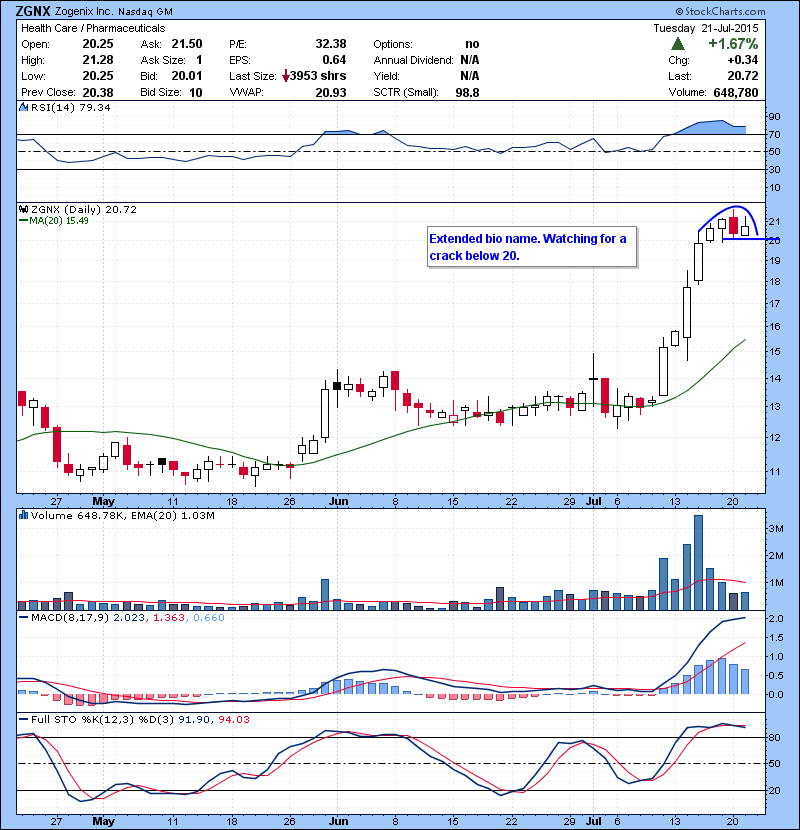Click the Jul label under the price chart
800x830 pixels.
[x=594, y=501]
